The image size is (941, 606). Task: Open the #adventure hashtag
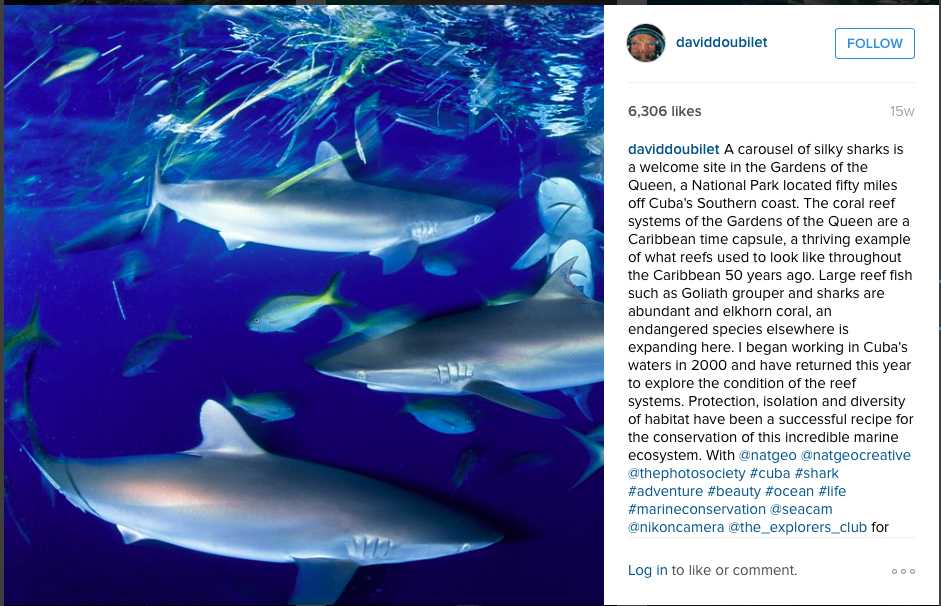point(665,491)
